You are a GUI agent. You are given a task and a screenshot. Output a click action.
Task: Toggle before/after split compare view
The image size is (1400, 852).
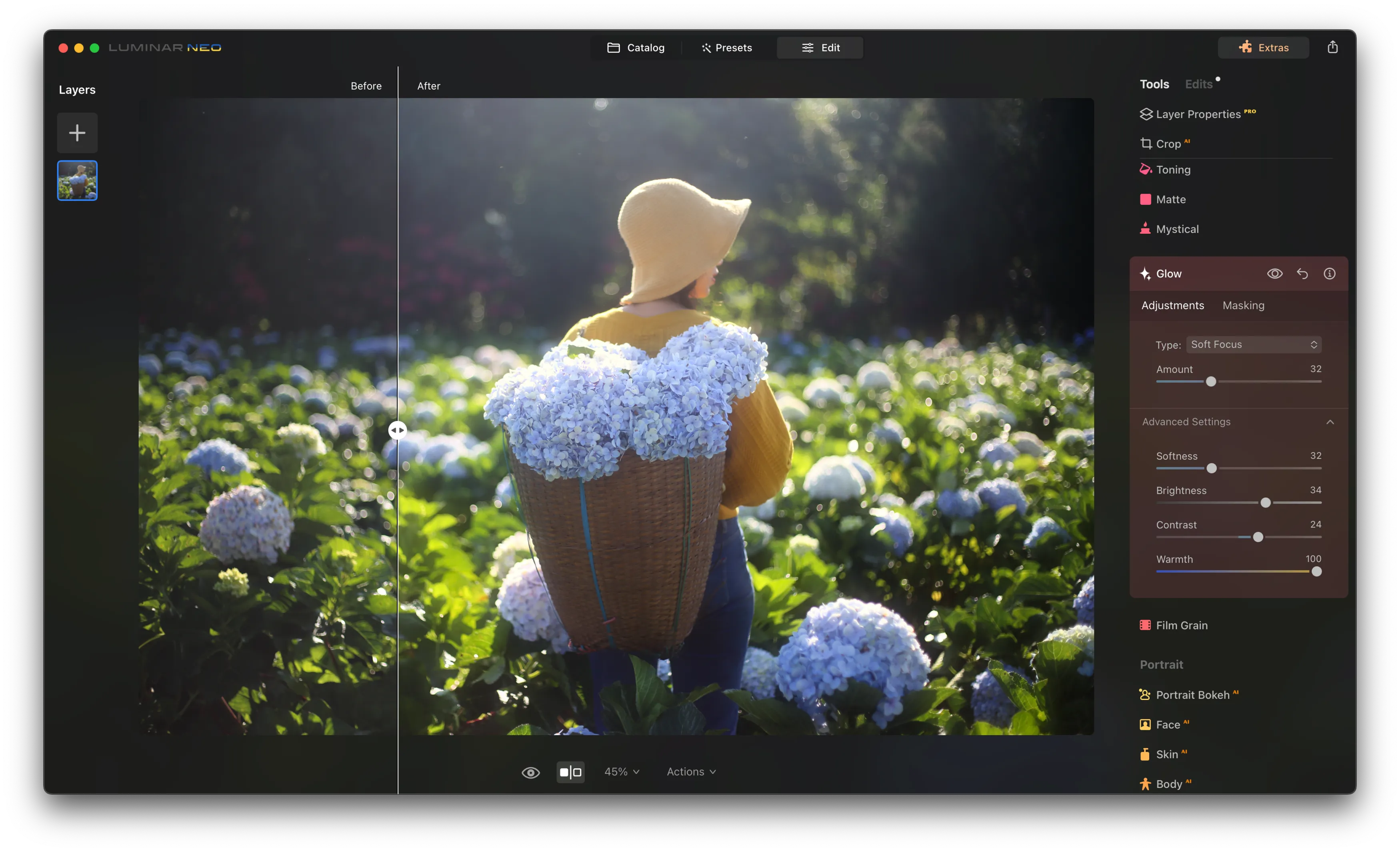tap(570, 772)
